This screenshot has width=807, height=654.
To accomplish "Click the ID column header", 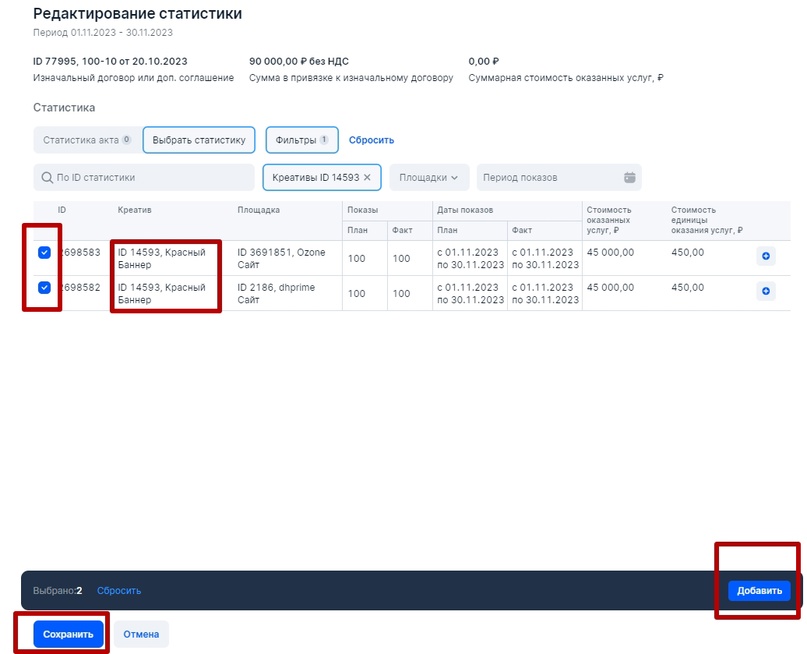I will click(62, 210).
